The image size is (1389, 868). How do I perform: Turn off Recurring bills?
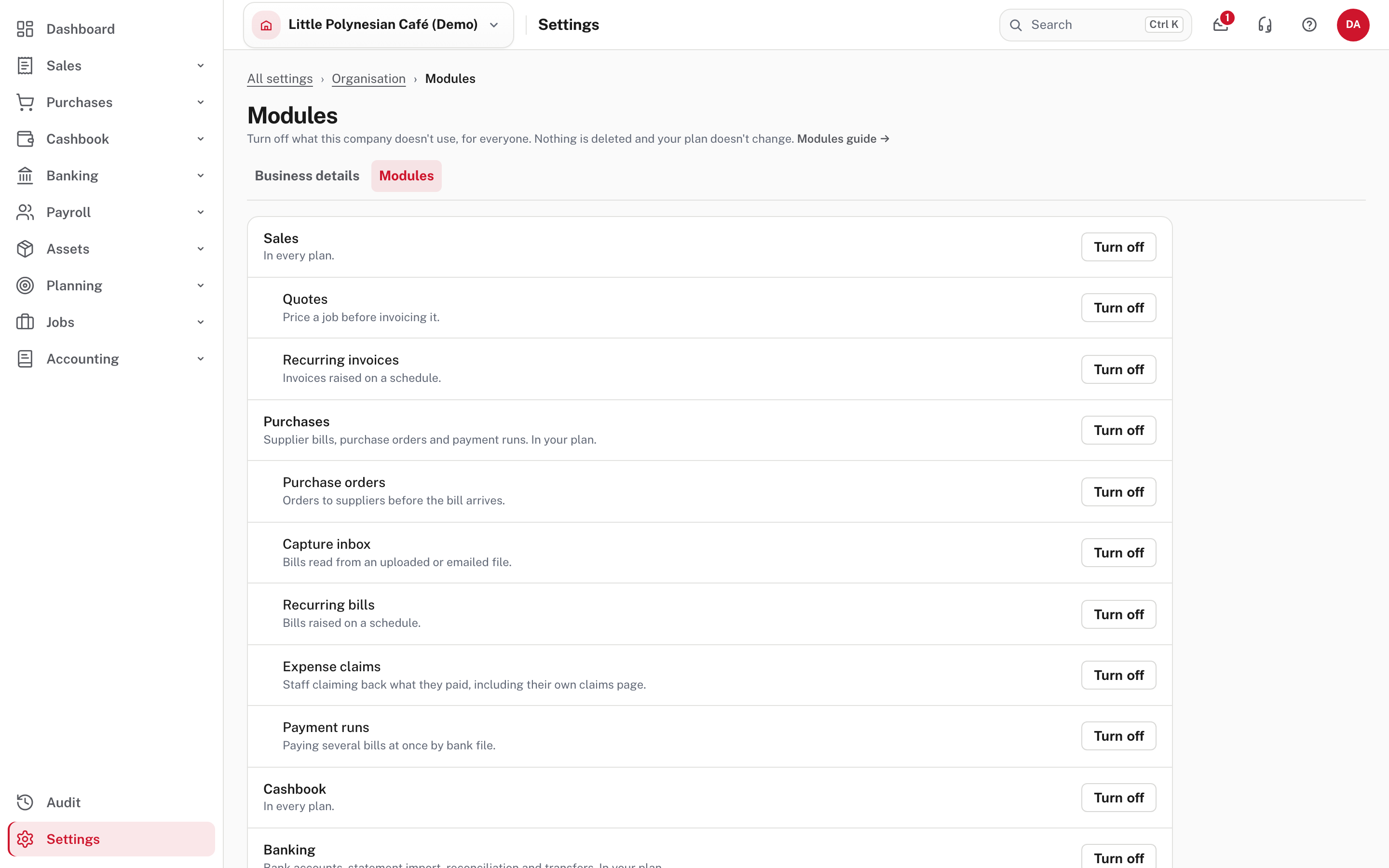(1118, 614)
